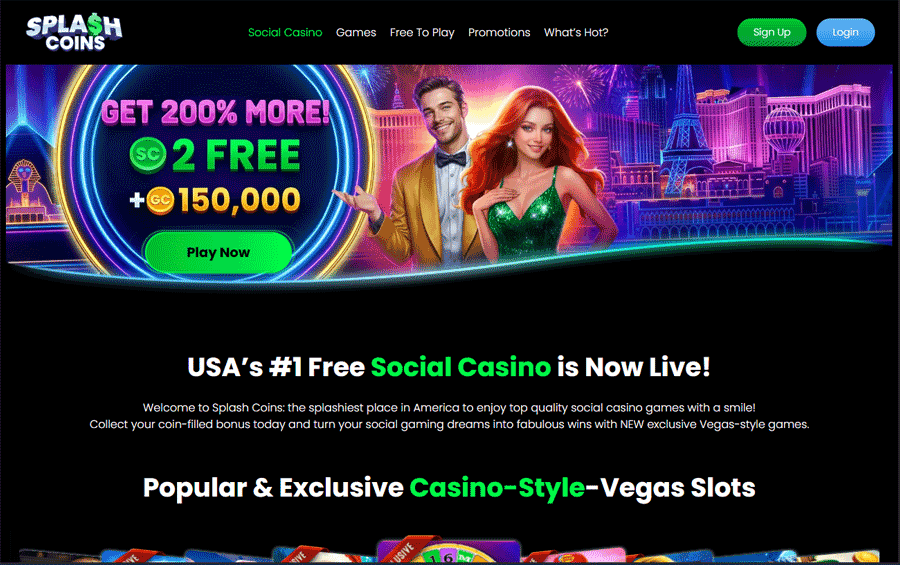Click the 150,000 gold coins offer text
900x565 pixels.
(x=239, y=200)
